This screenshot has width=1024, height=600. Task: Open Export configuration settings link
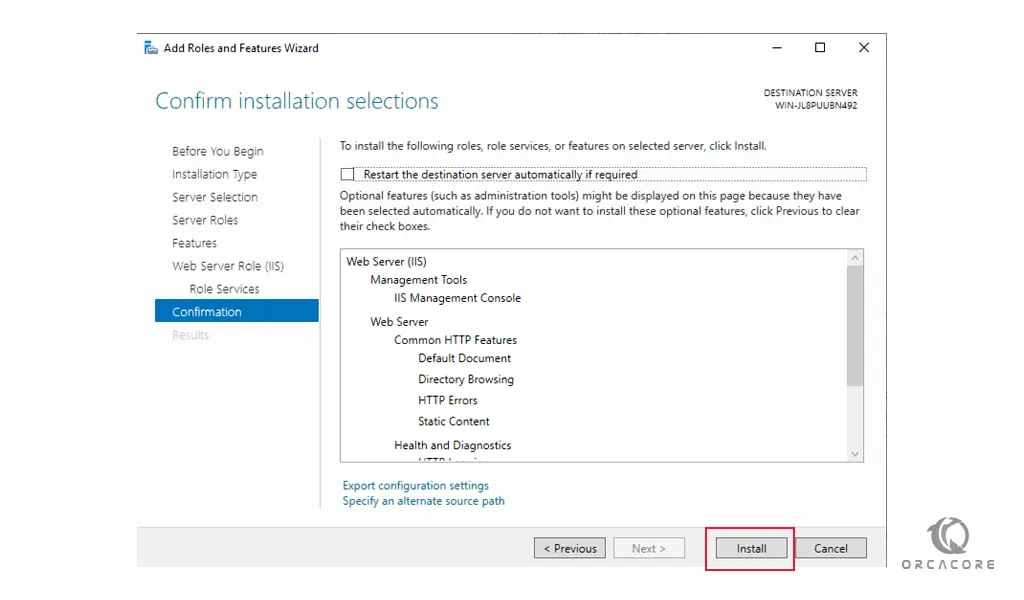415,486
